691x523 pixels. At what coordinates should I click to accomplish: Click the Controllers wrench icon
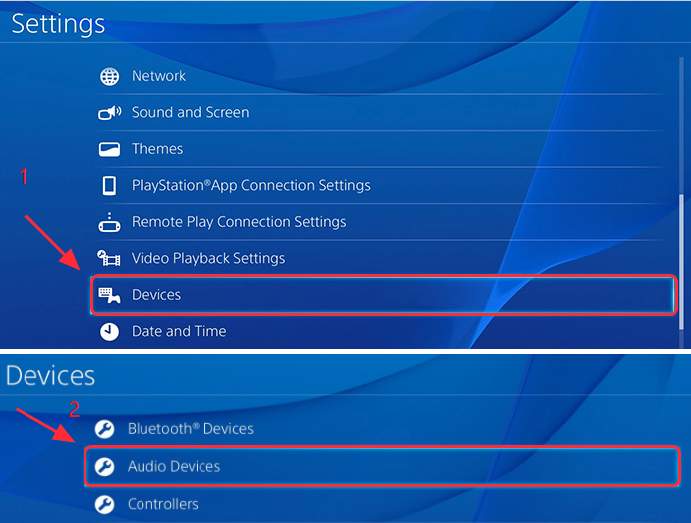coord(105,504)
